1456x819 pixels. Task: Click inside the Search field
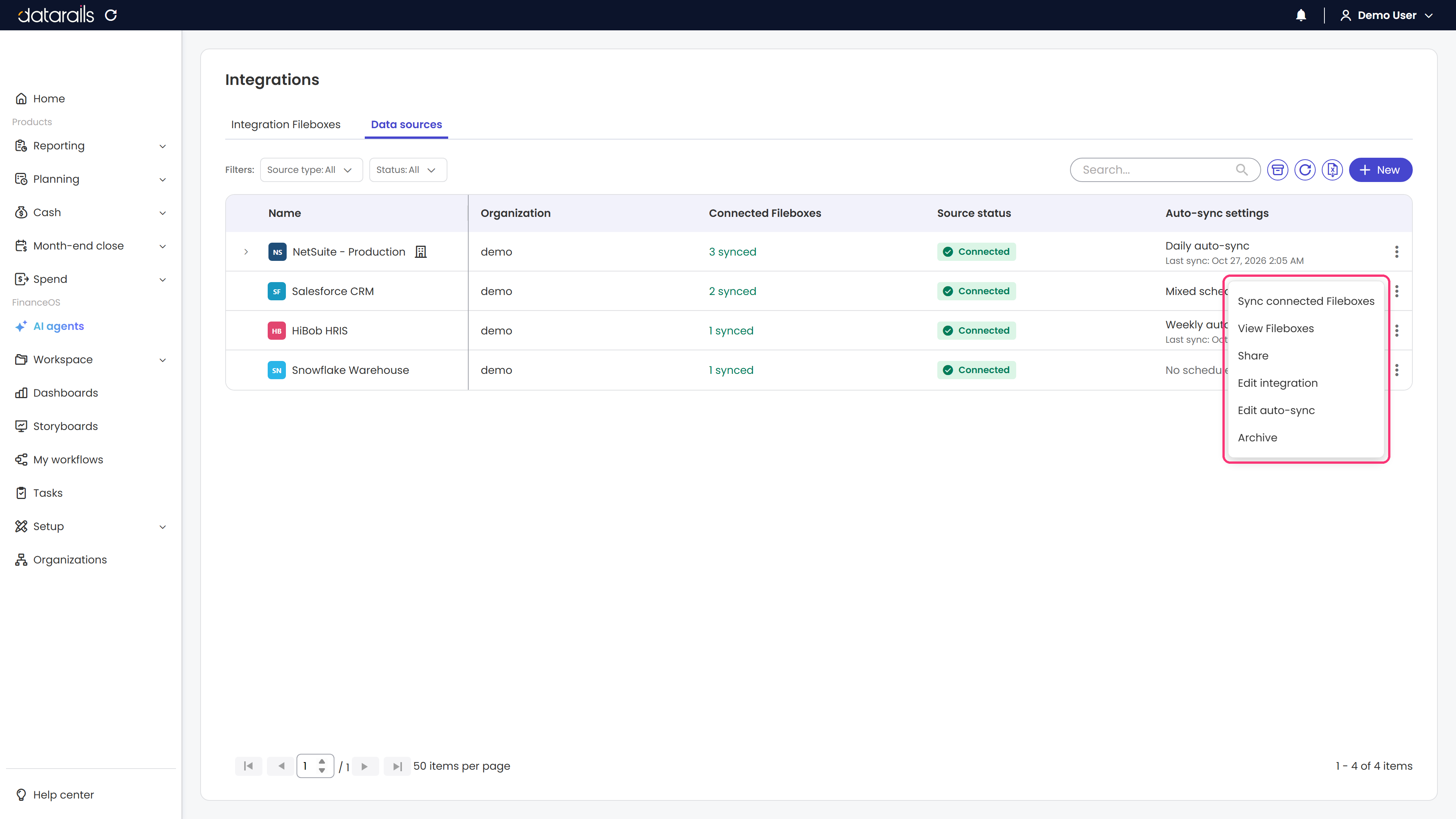(x=1164, y=169)
